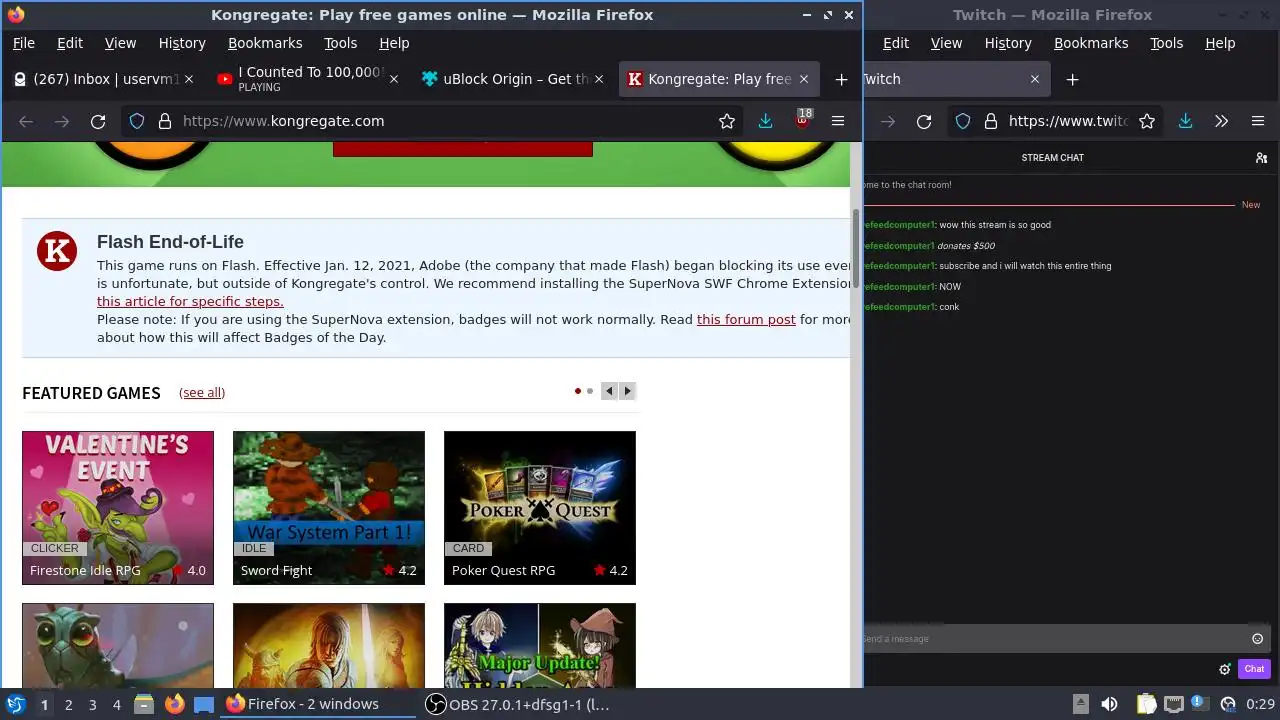
Task: Open the chat settings gear in Twitch
Action: pos(1224,669)
